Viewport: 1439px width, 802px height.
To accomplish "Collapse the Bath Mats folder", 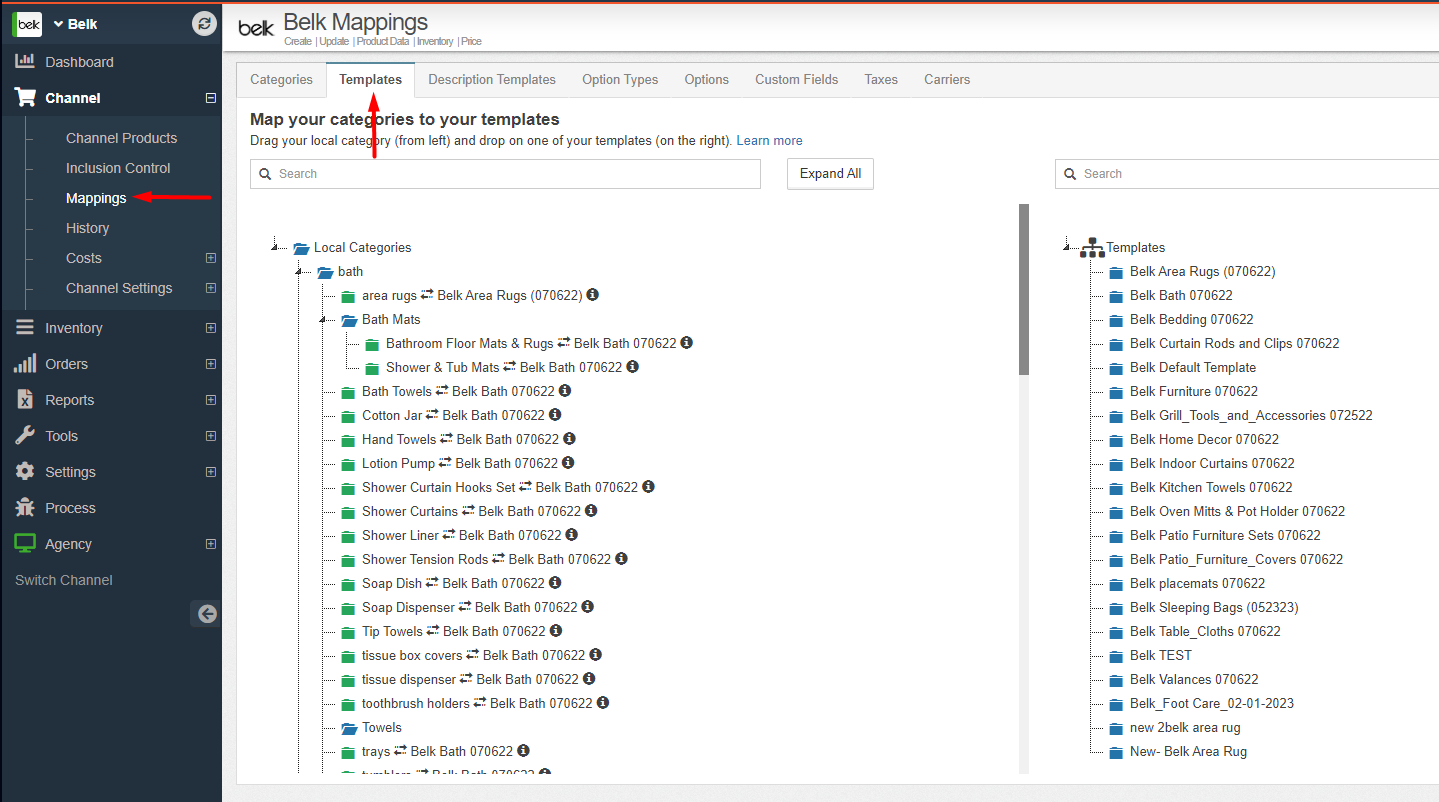I will point(322,320).
